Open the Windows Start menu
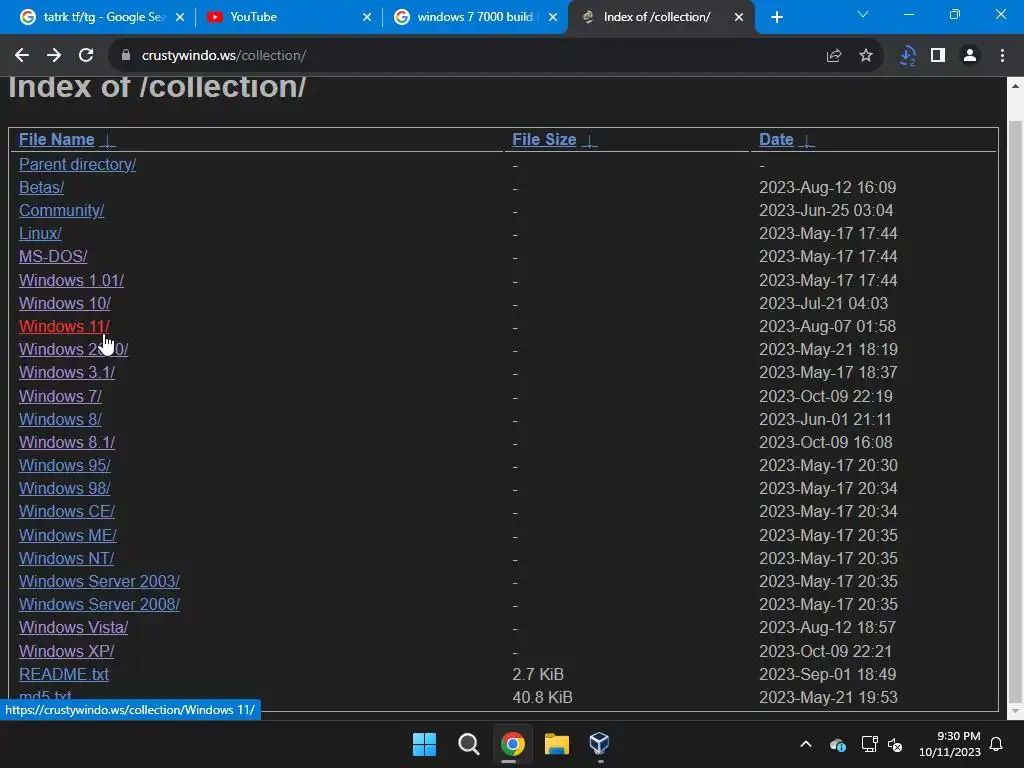 (424, 744)
